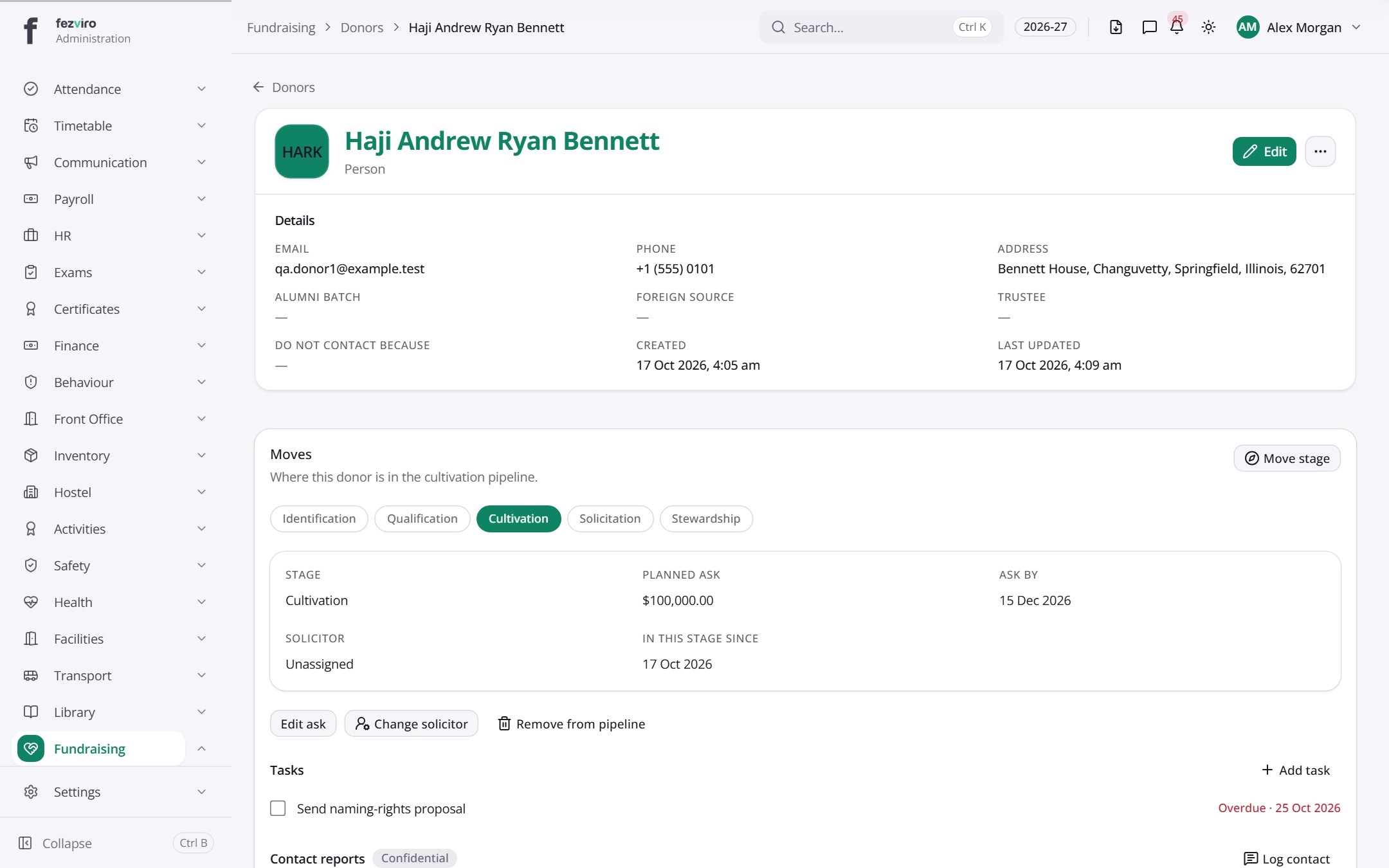Image resolution: width=1389 pixels, height=868 pixels.
Task: Click the Move stage button
Action: 1287,458
